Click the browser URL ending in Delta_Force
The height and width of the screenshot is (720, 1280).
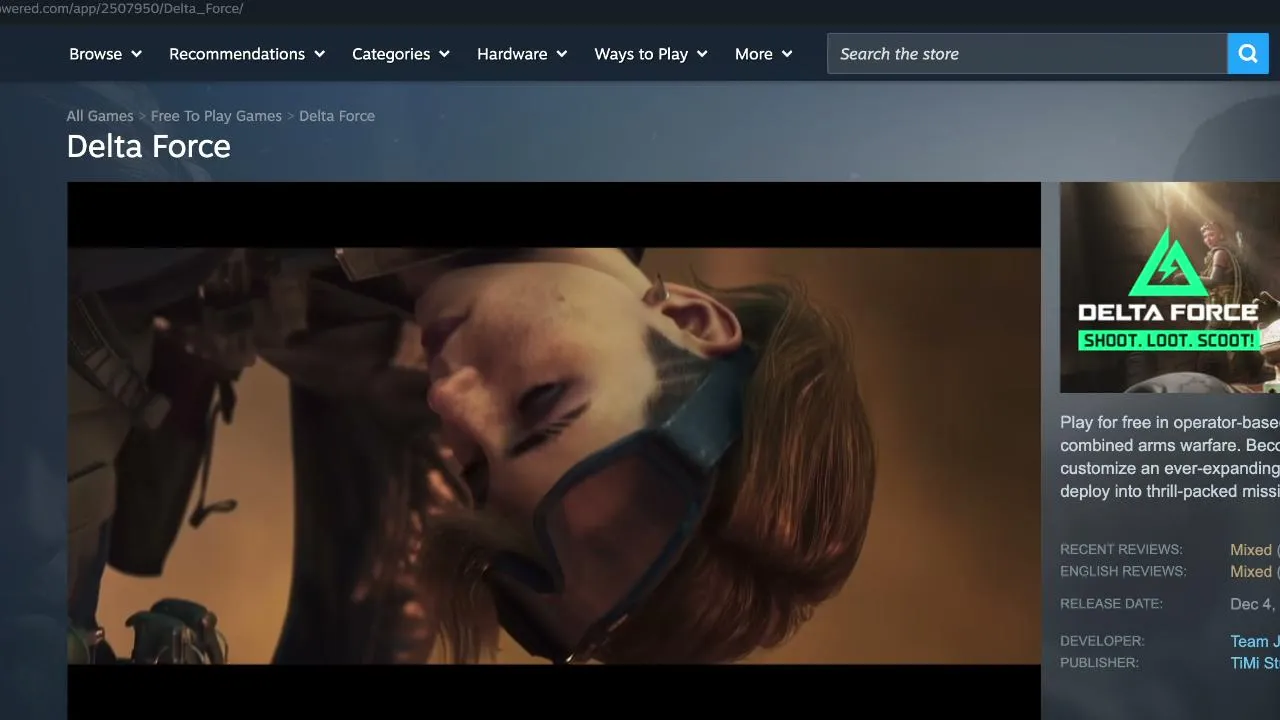tap(122, 8)
